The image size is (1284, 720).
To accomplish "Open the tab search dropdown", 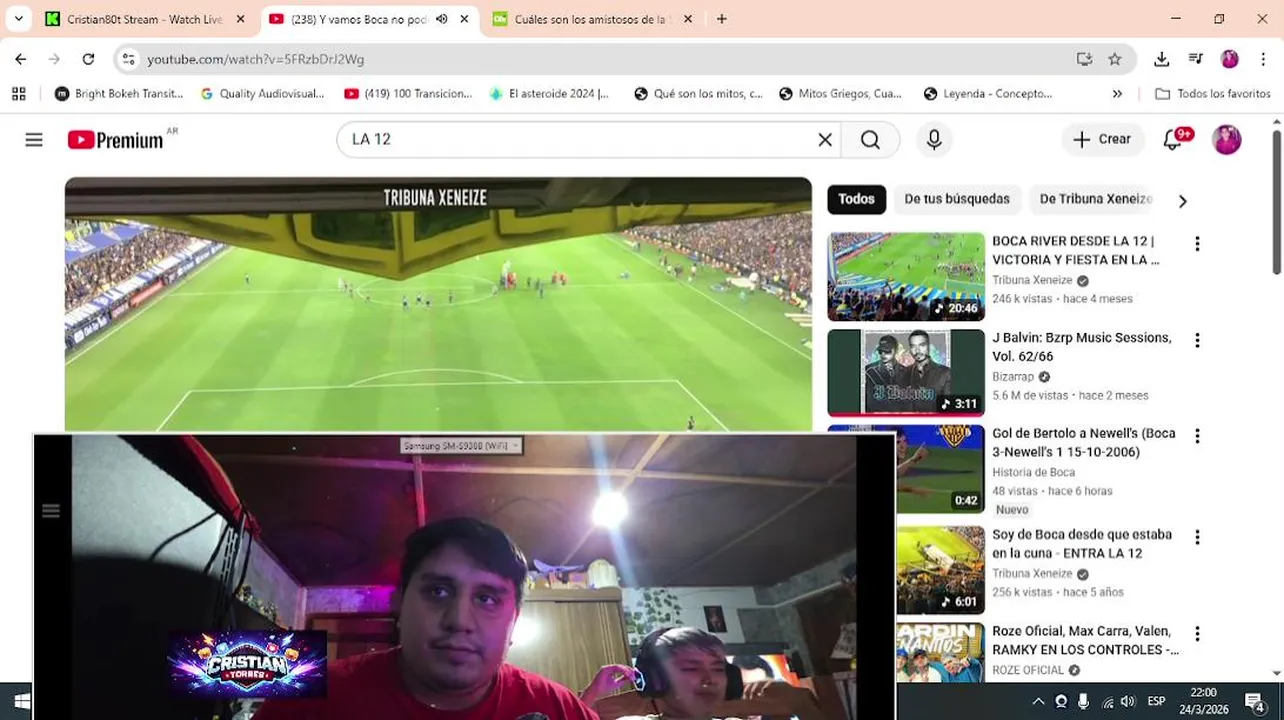I will click(x=18, y=19).
